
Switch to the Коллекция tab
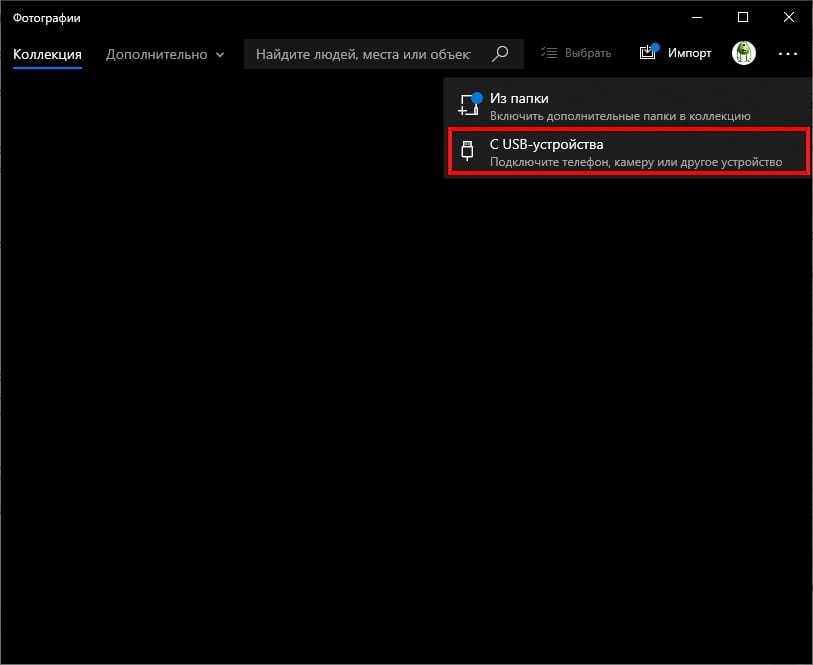coord(47,54)
